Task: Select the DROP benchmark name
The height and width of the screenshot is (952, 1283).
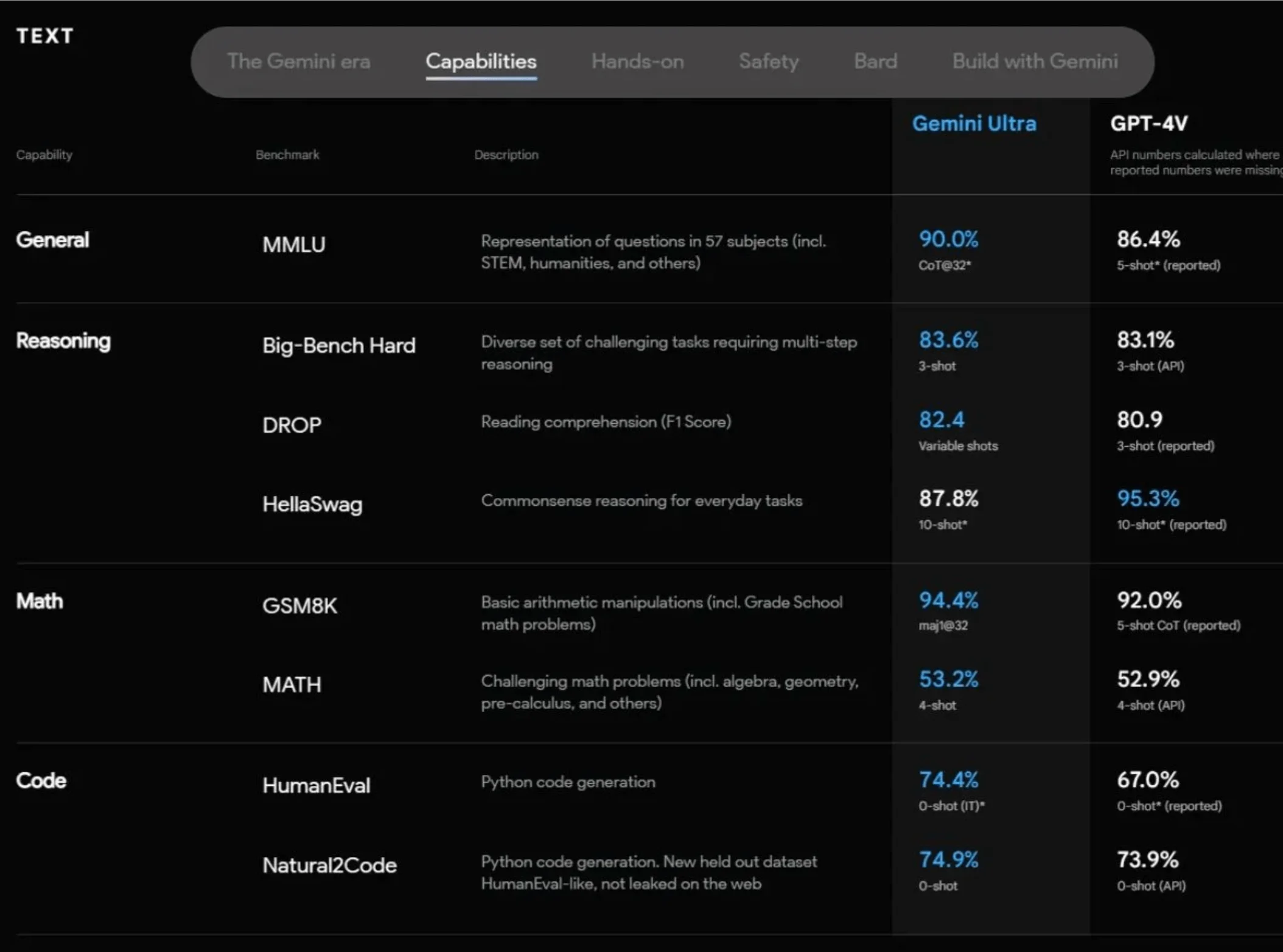Action: [x=292, y=425]
